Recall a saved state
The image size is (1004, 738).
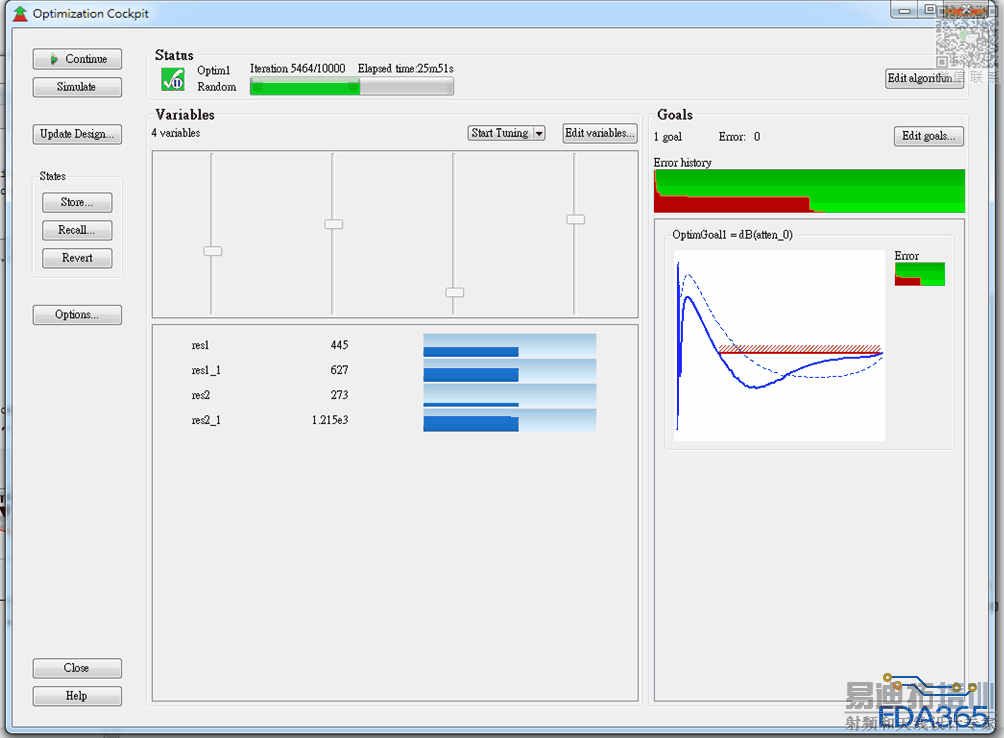pos(77,230)
